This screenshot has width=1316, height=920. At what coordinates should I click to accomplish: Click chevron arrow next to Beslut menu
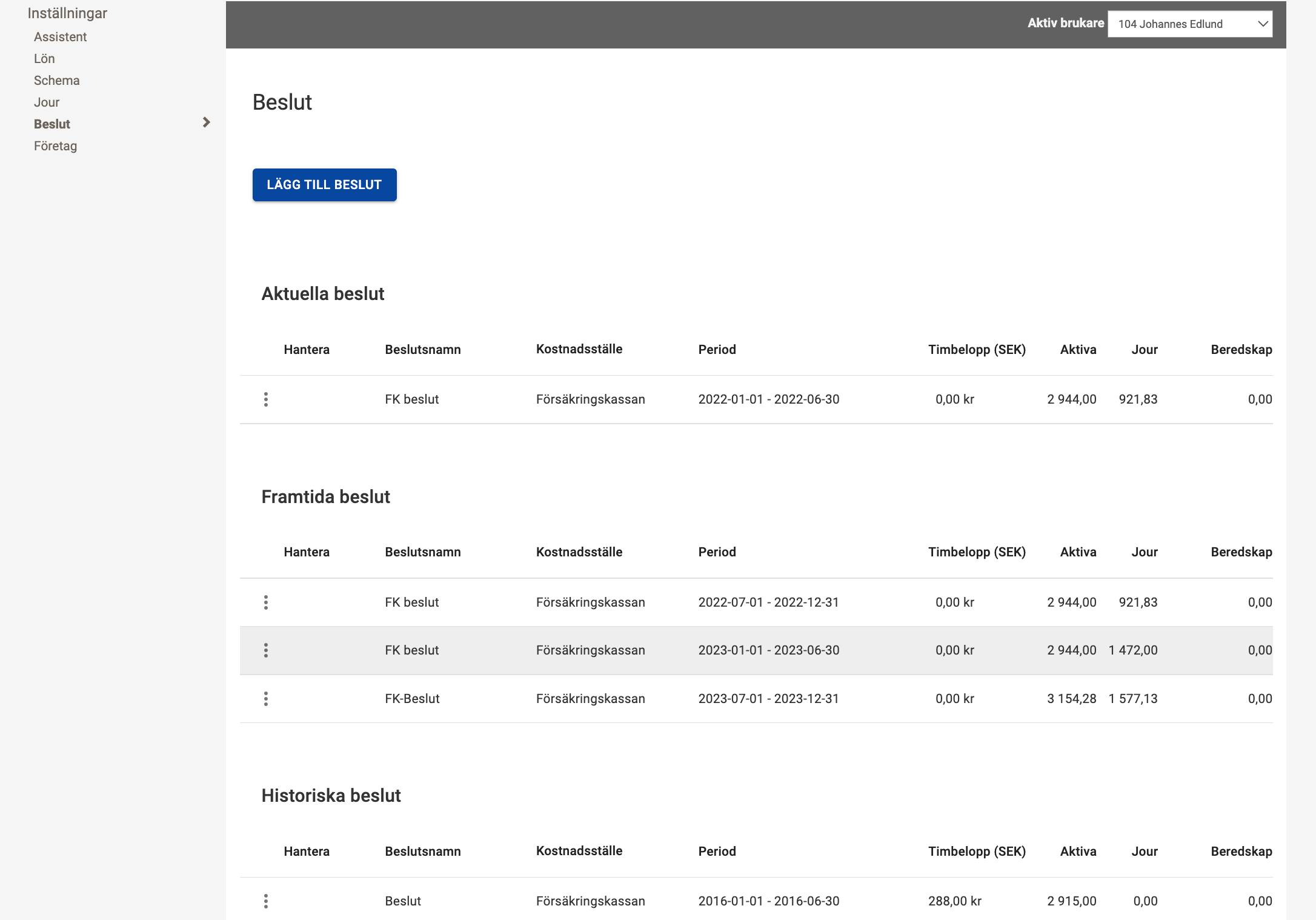point(206,122)
